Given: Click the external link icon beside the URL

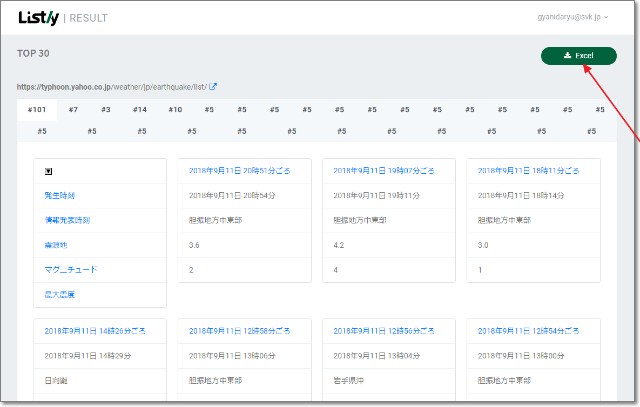Looking at the screenshot, I should point(213,87).
